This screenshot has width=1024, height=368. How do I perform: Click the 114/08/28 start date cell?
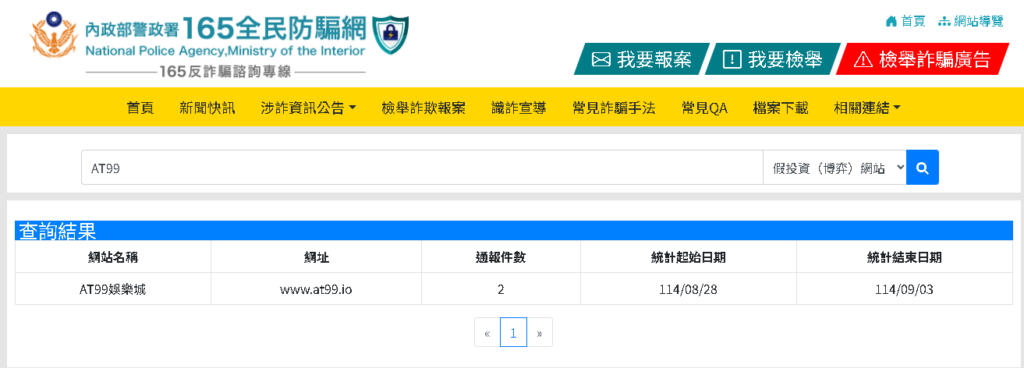[688, 289]
